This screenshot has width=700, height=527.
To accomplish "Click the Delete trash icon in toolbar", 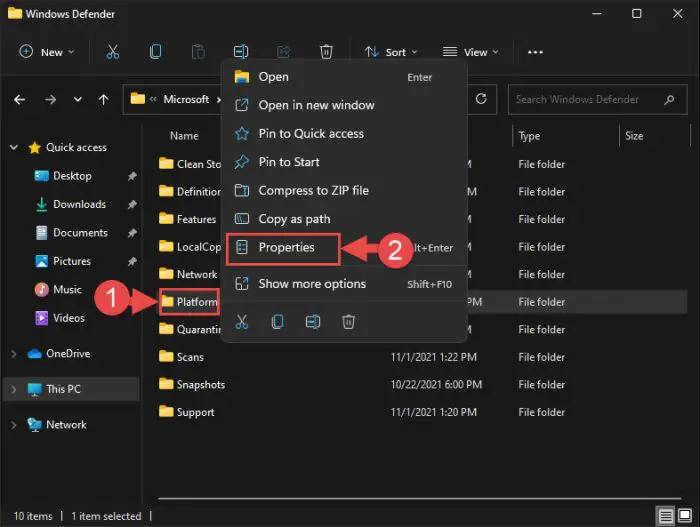I will [326, 52].
